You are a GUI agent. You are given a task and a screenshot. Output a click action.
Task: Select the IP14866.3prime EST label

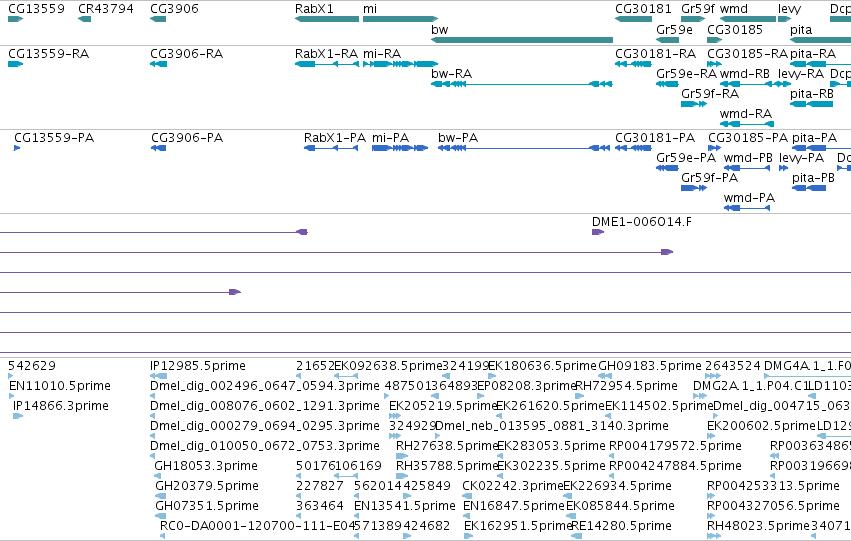[x=61, y=406]
